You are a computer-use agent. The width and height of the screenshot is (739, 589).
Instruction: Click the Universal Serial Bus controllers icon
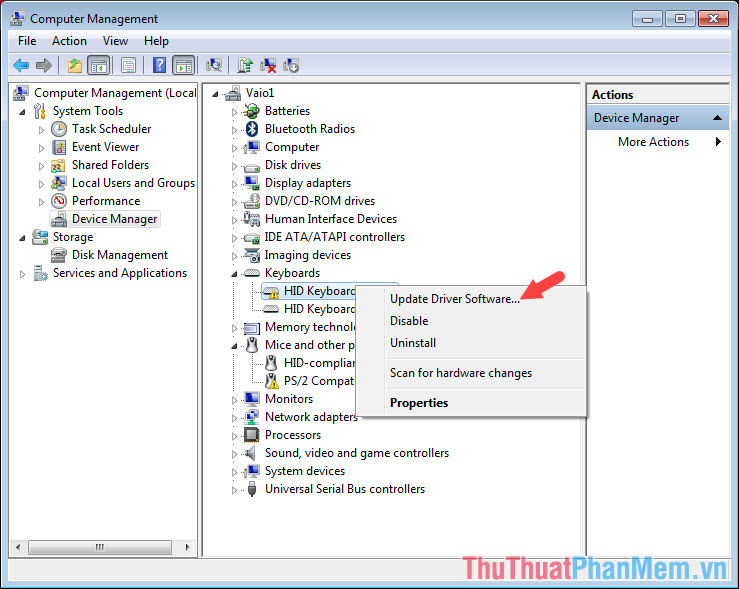pos(252,489)
